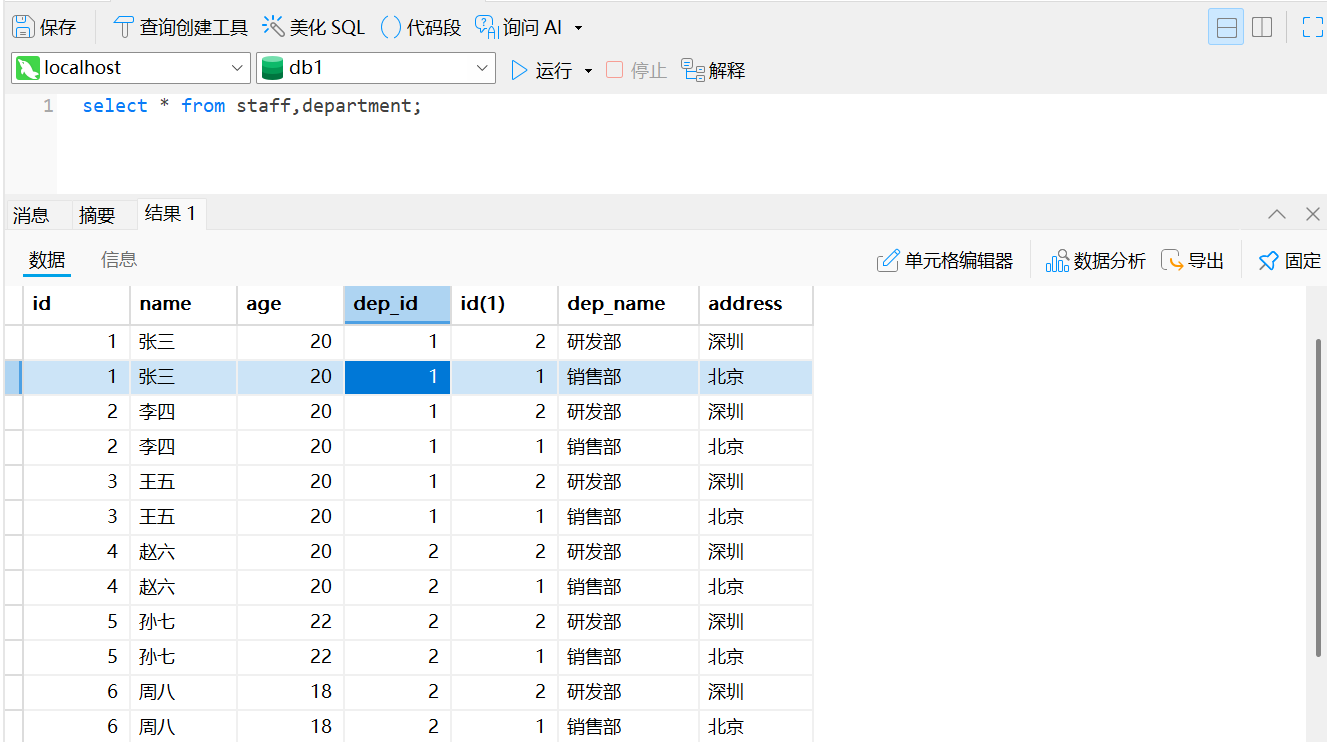
Task: Run the query (运行)
Action: [x=541, y=70]
